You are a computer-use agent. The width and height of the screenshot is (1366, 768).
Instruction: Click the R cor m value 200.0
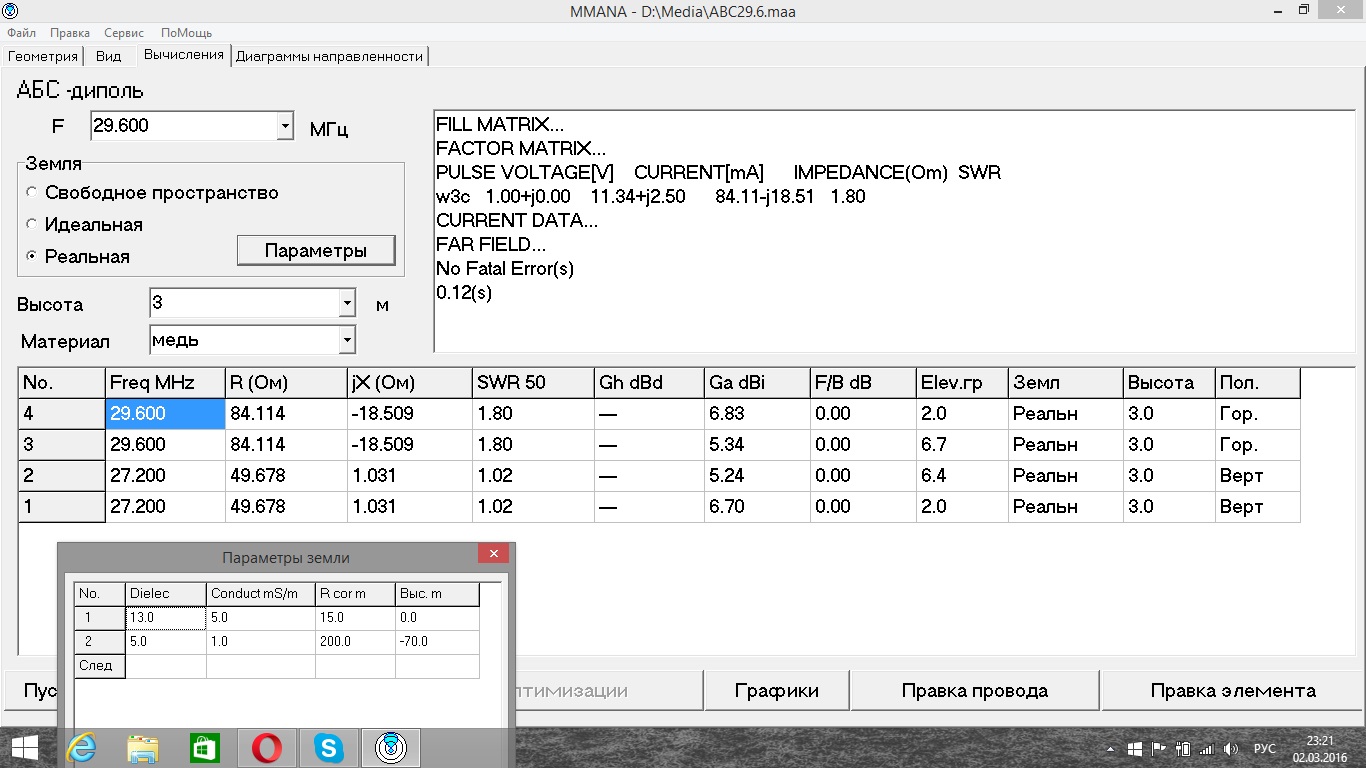[355, 642]
